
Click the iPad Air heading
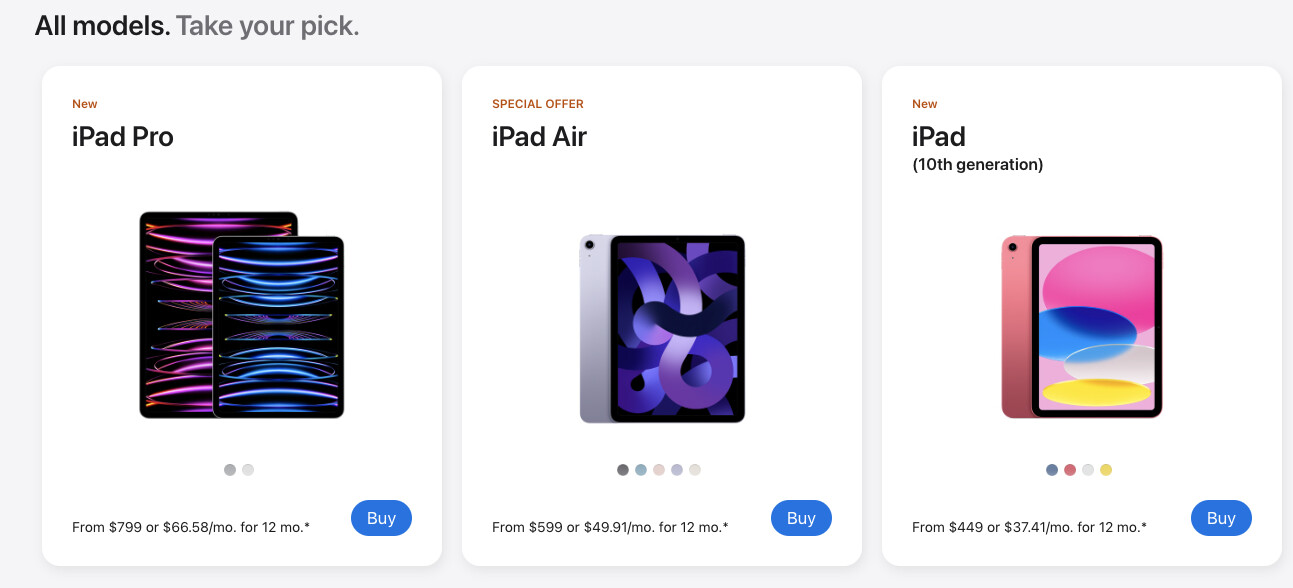pos(539,137)
